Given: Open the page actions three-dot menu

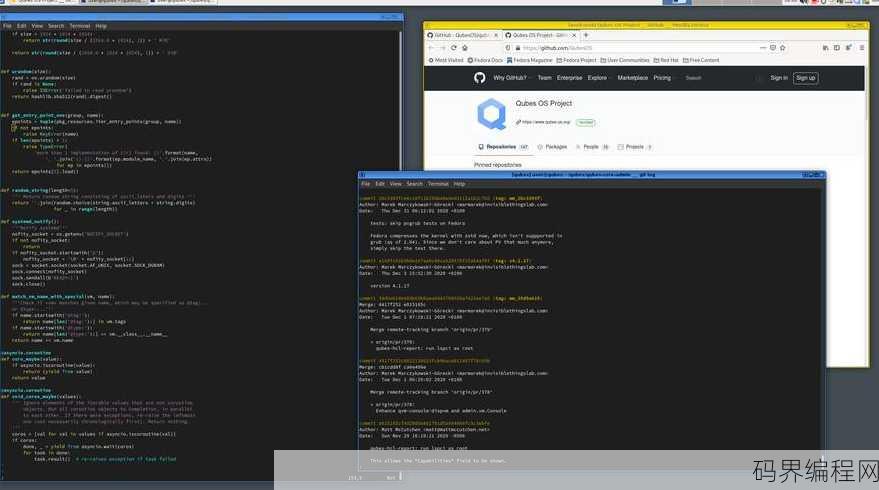Looking at the screenshot, I should click(763, 48).
